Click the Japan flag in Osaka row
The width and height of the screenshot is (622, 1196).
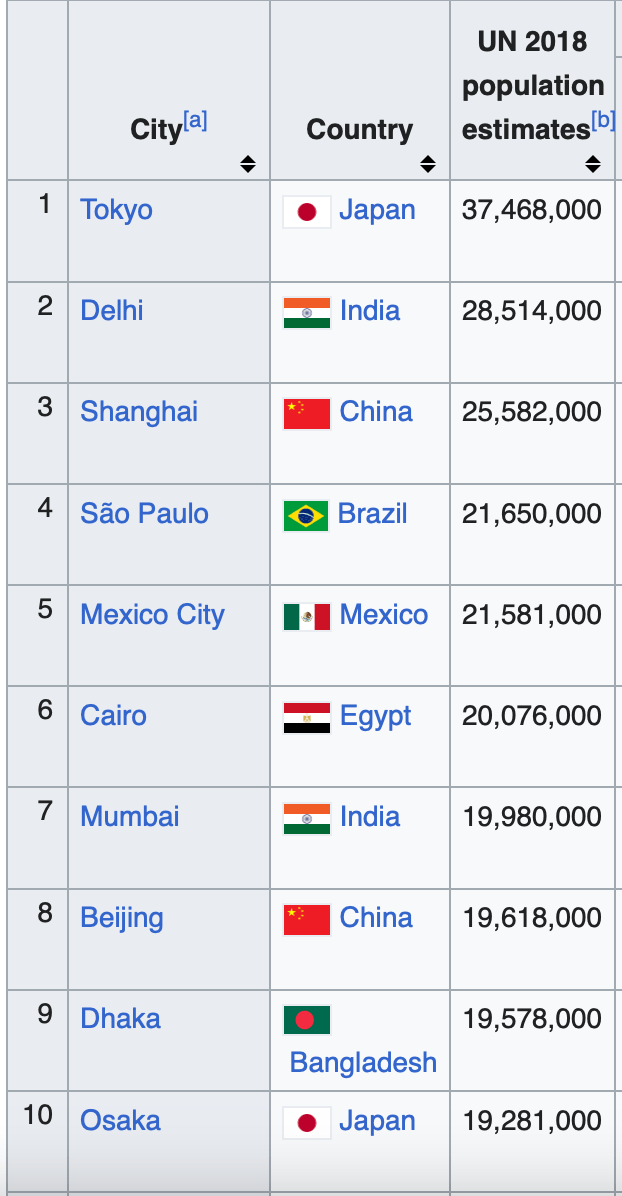[307, 1123]
